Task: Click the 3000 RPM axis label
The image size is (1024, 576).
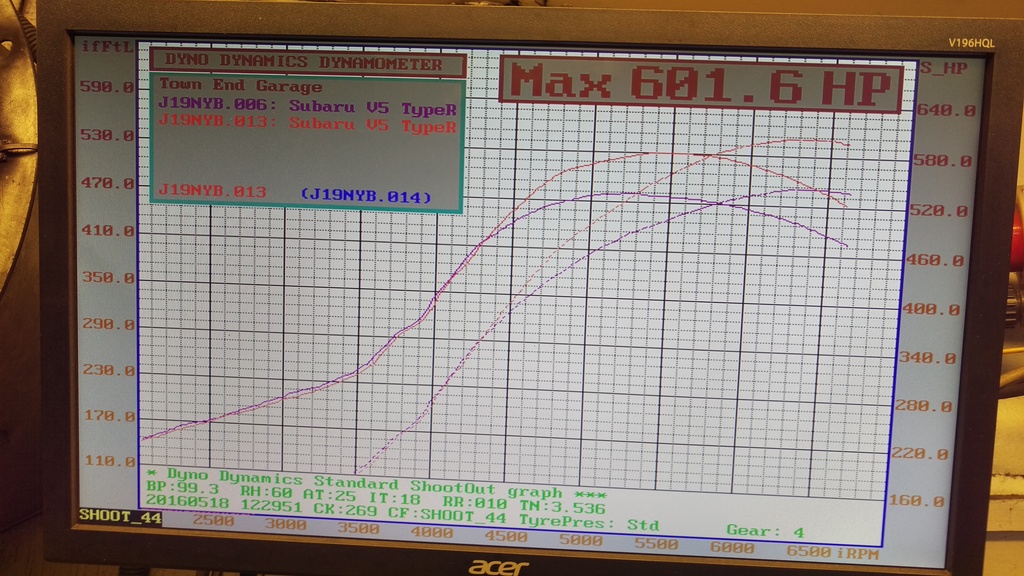Action: click(x=285, y=524)
